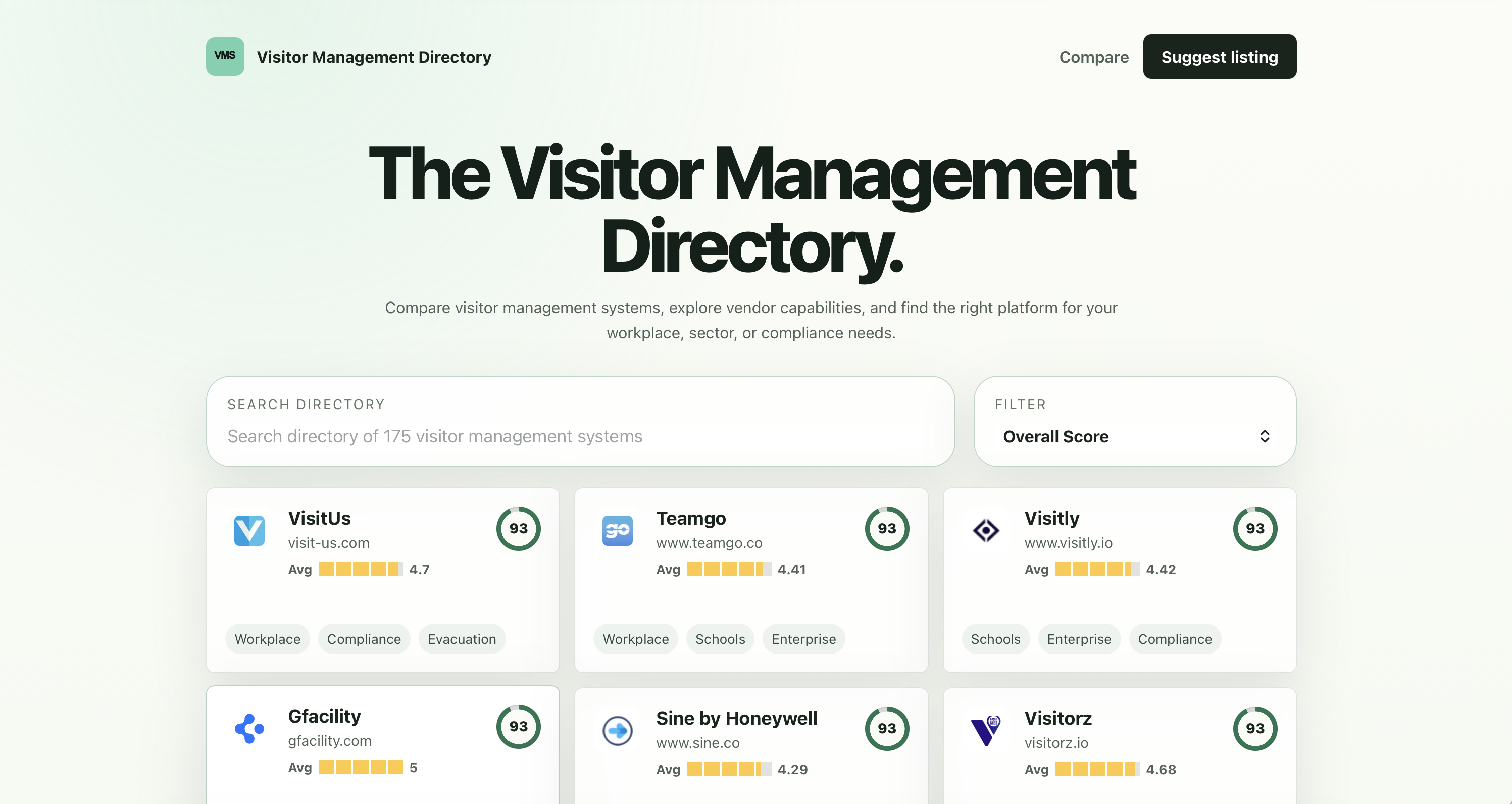Viewport: 1512px width, 804px height.
Task: Click www.teamgo.co URL text
Action: click(709, 543)
